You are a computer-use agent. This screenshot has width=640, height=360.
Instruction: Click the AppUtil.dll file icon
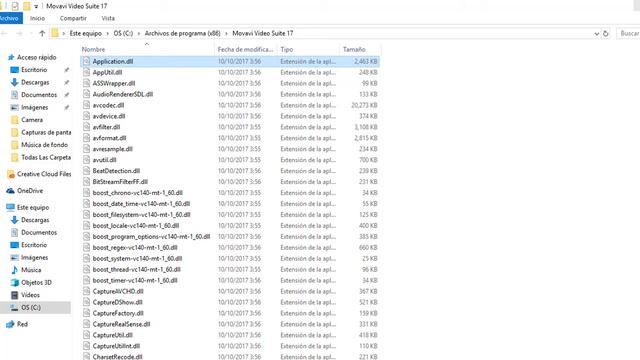(x=86, y=72)
